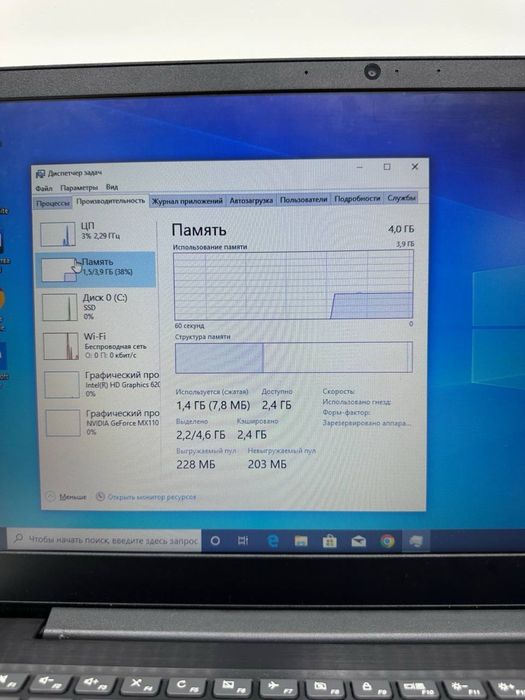Click the 'Память' heading
Screen dimensions: 525x700
[199, 230]
